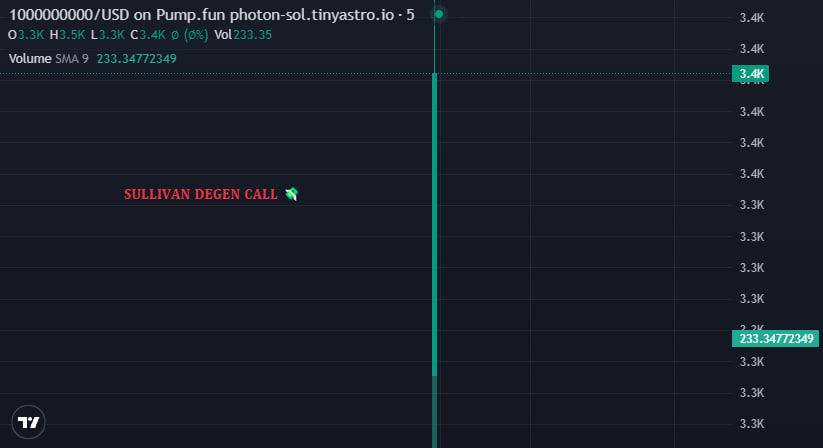This screenshot has height=448, width=823.
Task: Click the high price H3.5K value
Action: point(67,35)
